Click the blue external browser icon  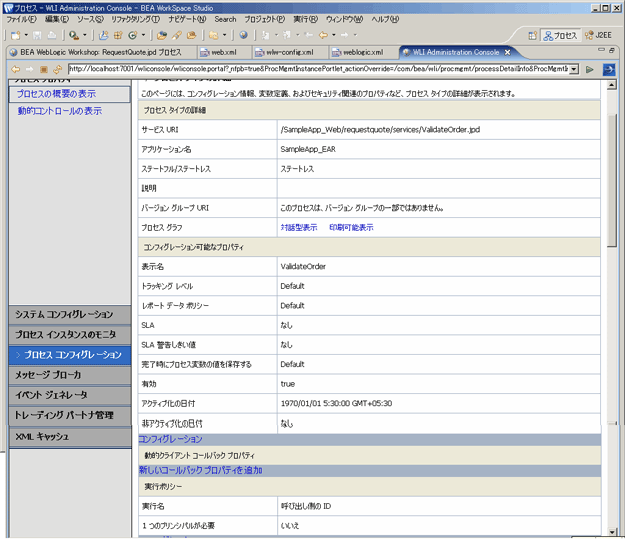[x=609, y=69]
